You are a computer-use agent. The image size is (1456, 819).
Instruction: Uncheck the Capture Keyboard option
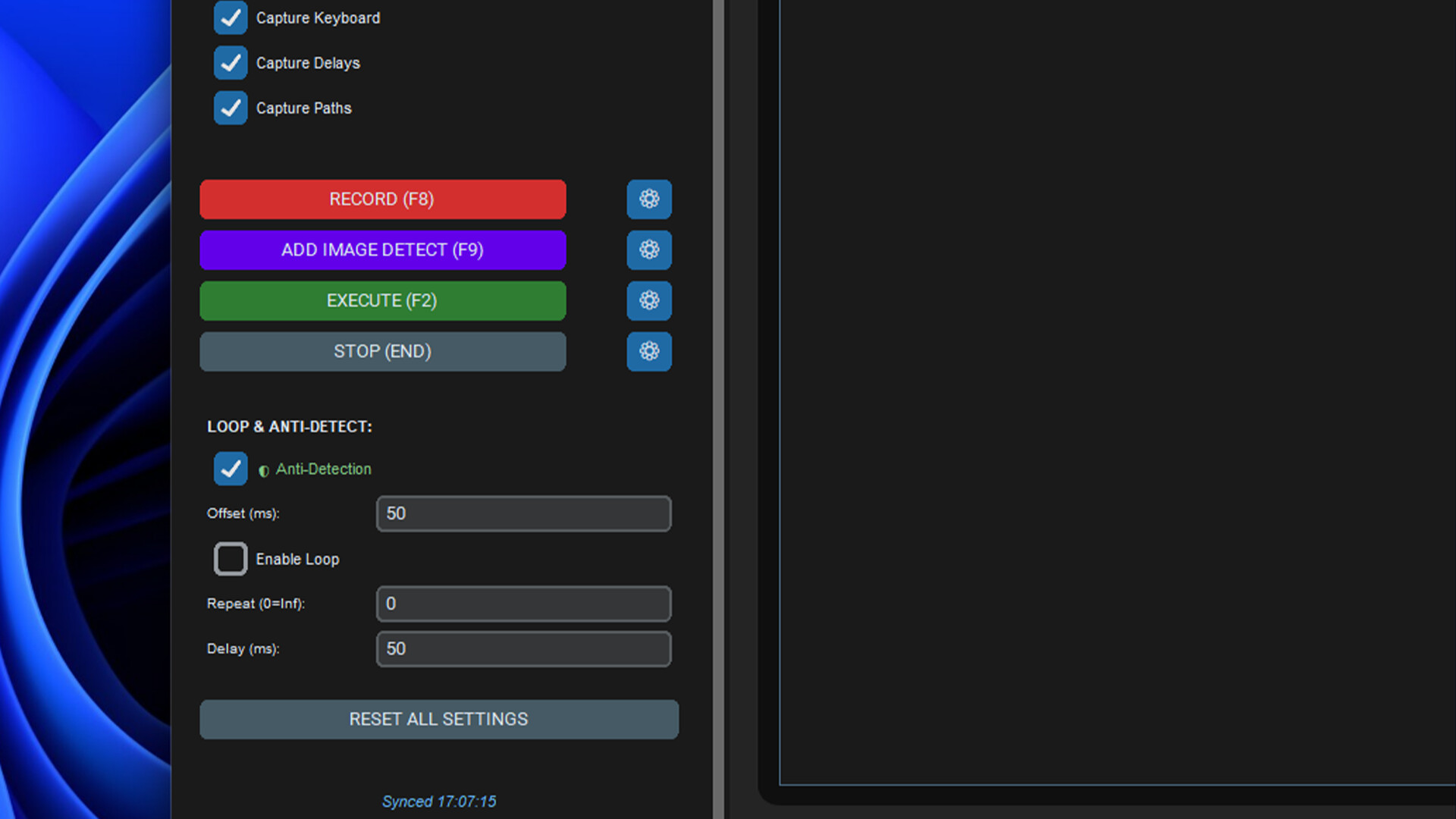(x=231, y=17)
